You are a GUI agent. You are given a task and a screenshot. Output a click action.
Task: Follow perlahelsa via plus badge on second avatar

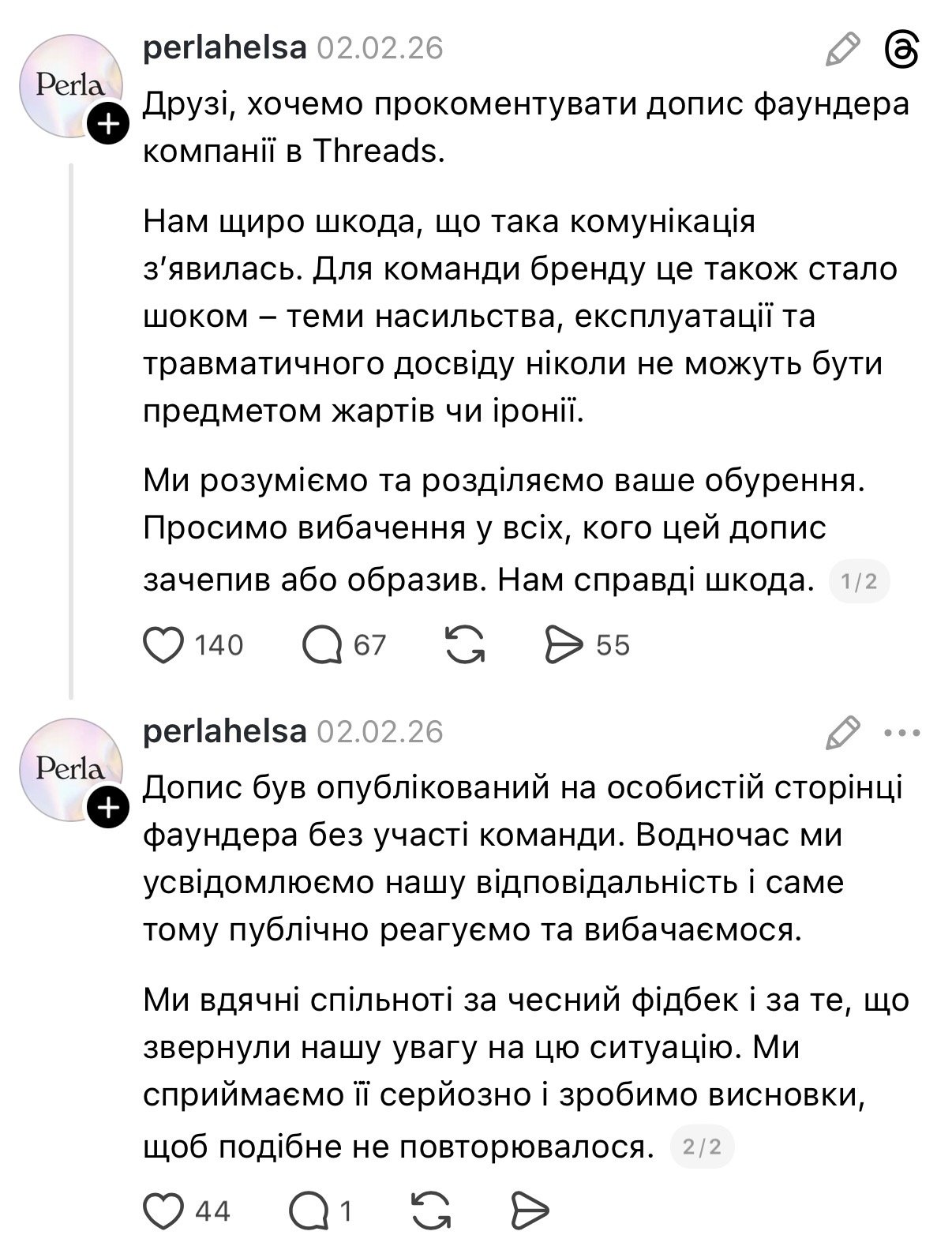(x=107, y=806)
